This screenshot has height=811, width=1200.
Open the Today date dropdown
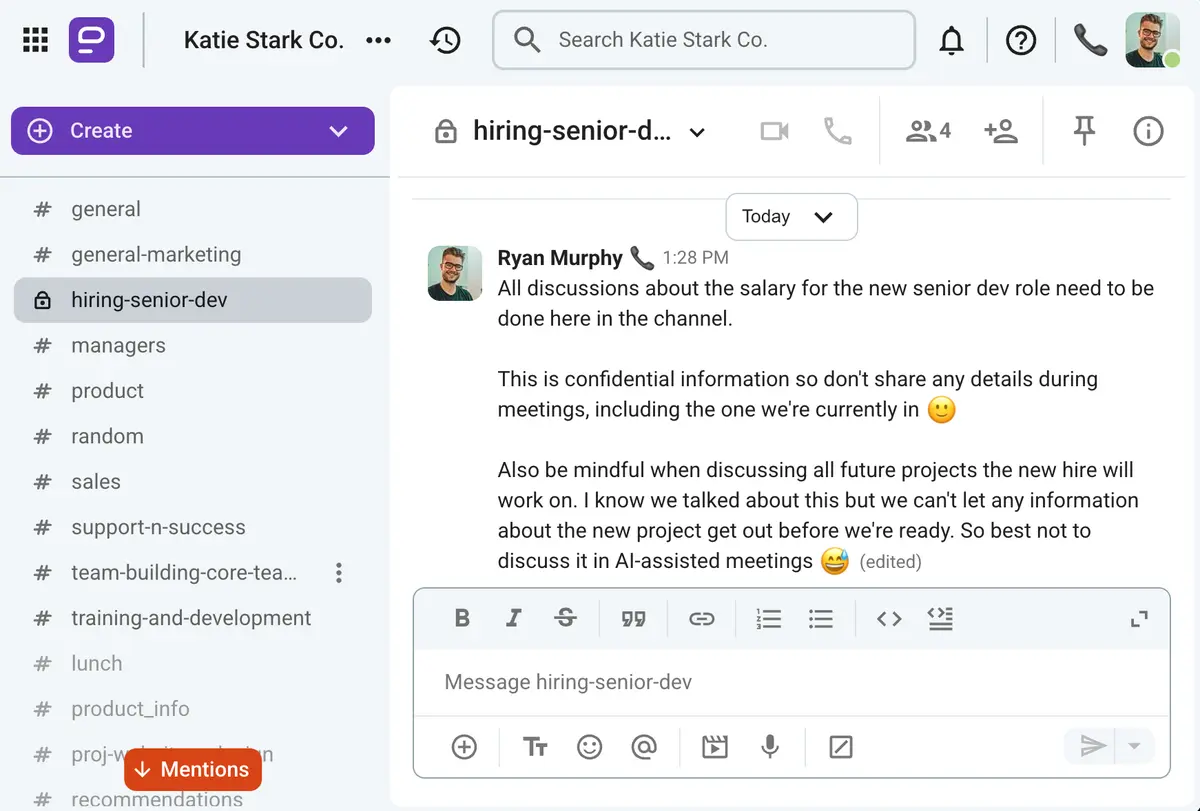(x=791, y=216)
